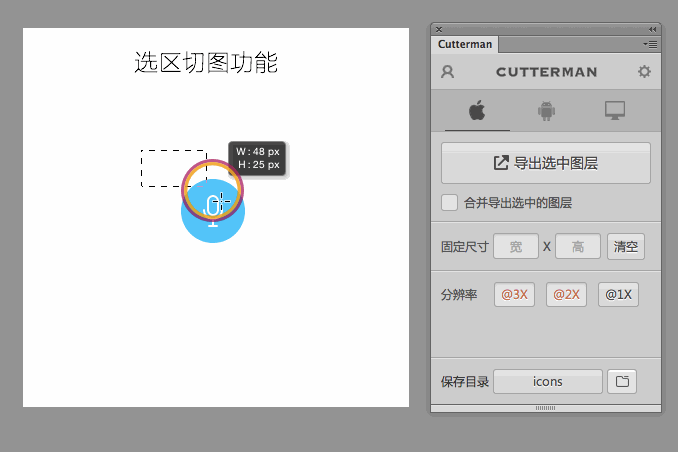Enable merge export selected layers checkbox
Image resolution: width=678 pixels, height=452 pixels.
(x=450, y=203)
